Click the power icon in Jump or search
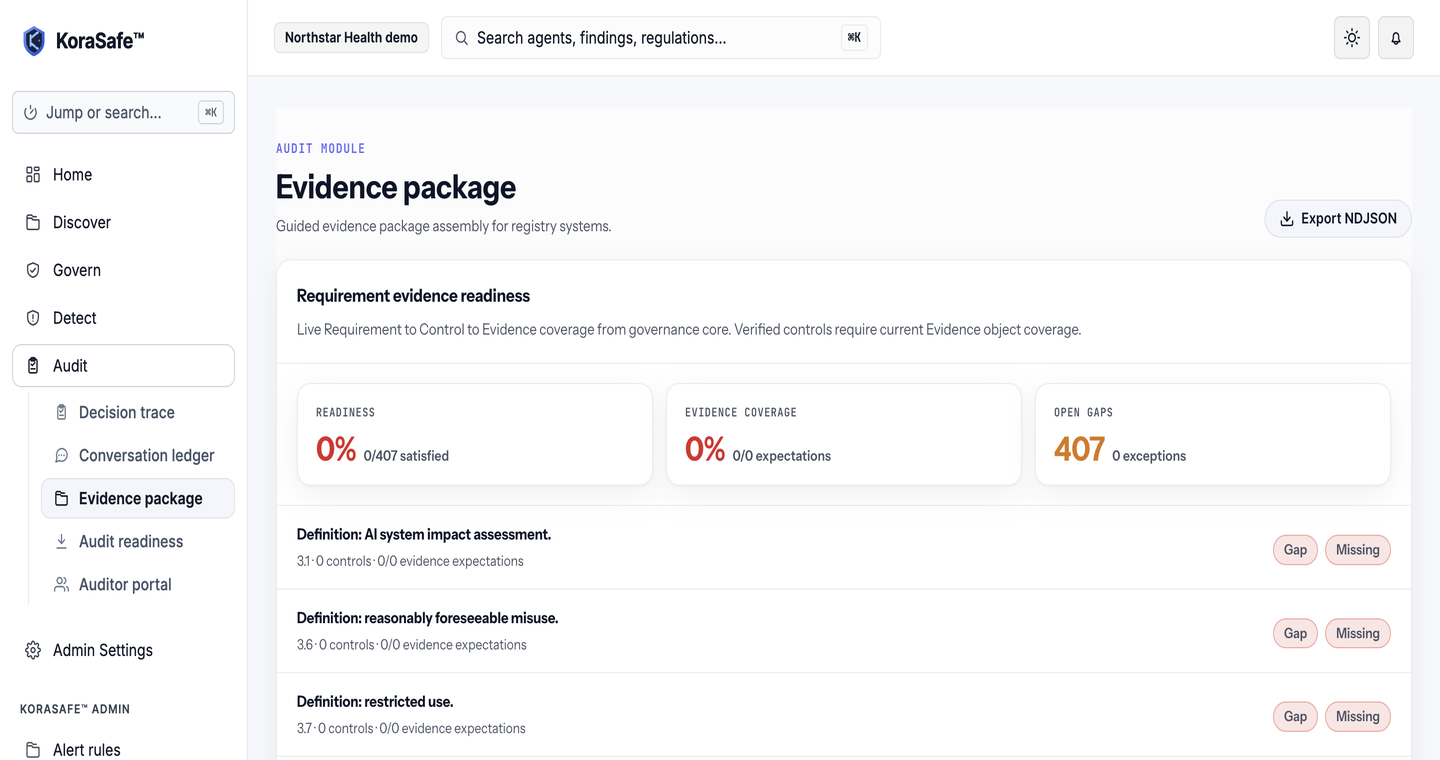Viewport: 1440px width, 760px height. tap(31, 113)
